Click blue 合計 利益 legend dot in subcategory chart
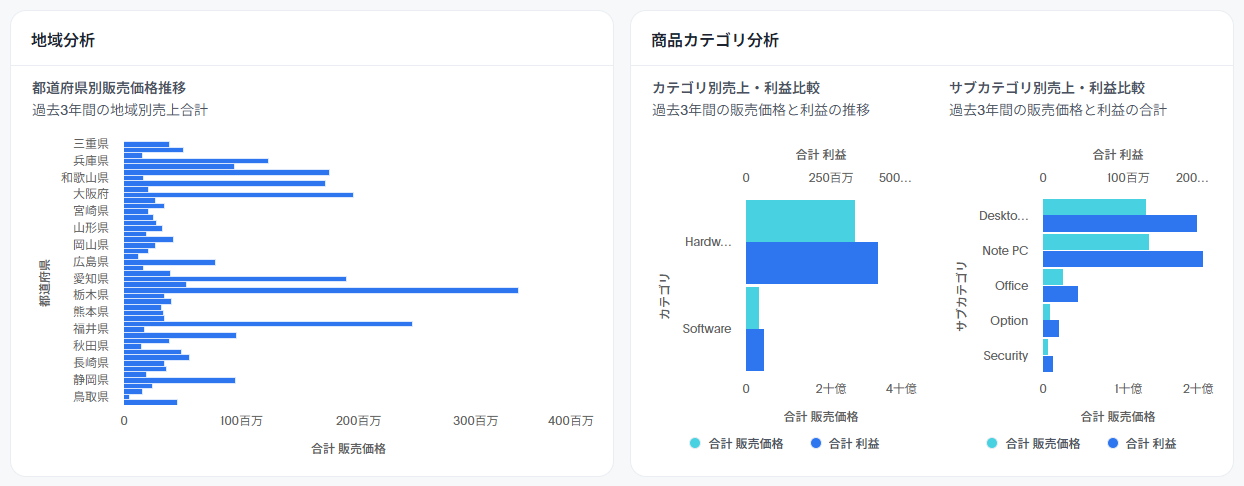1244x486 pixels. 1115,443
